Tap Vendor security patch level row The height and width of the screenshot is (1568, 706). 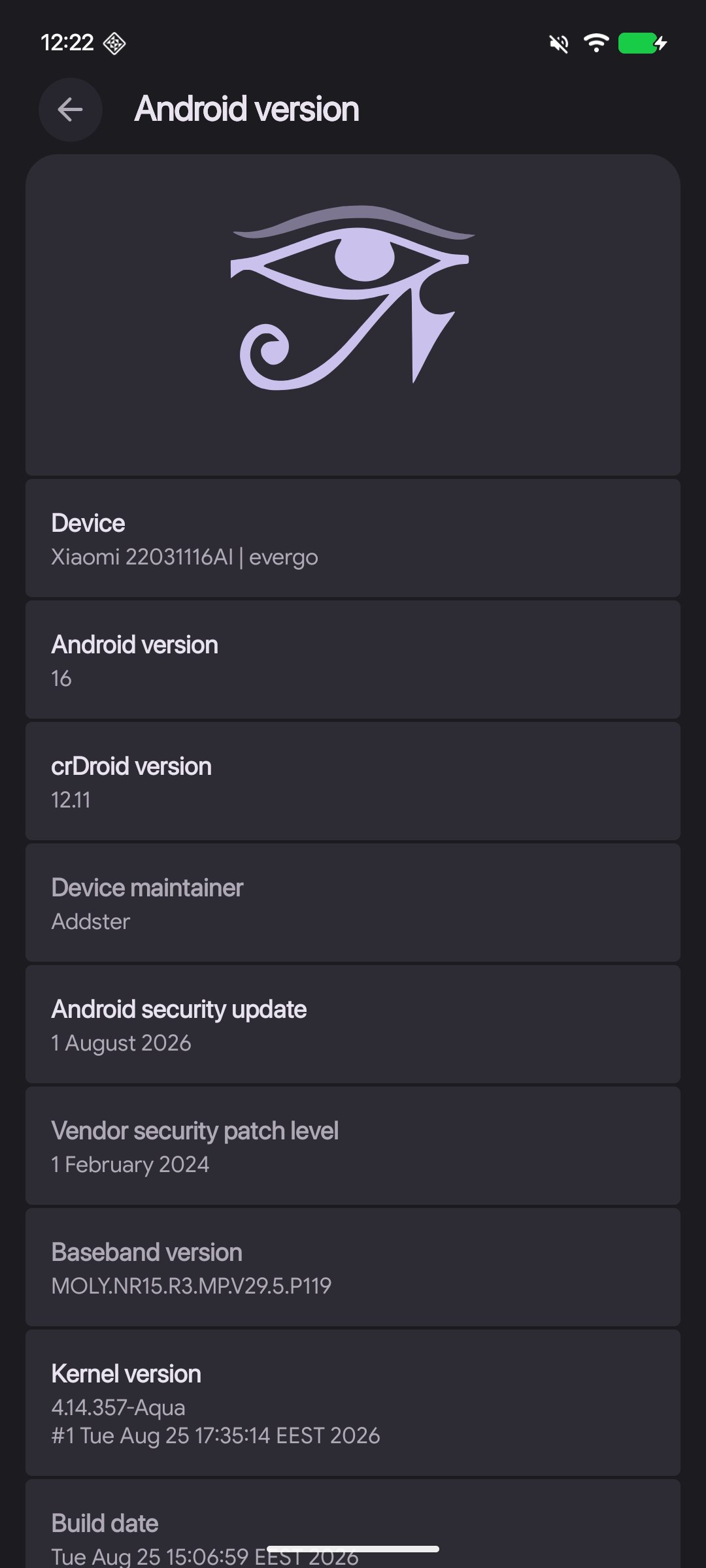(x=353, y=1147)
